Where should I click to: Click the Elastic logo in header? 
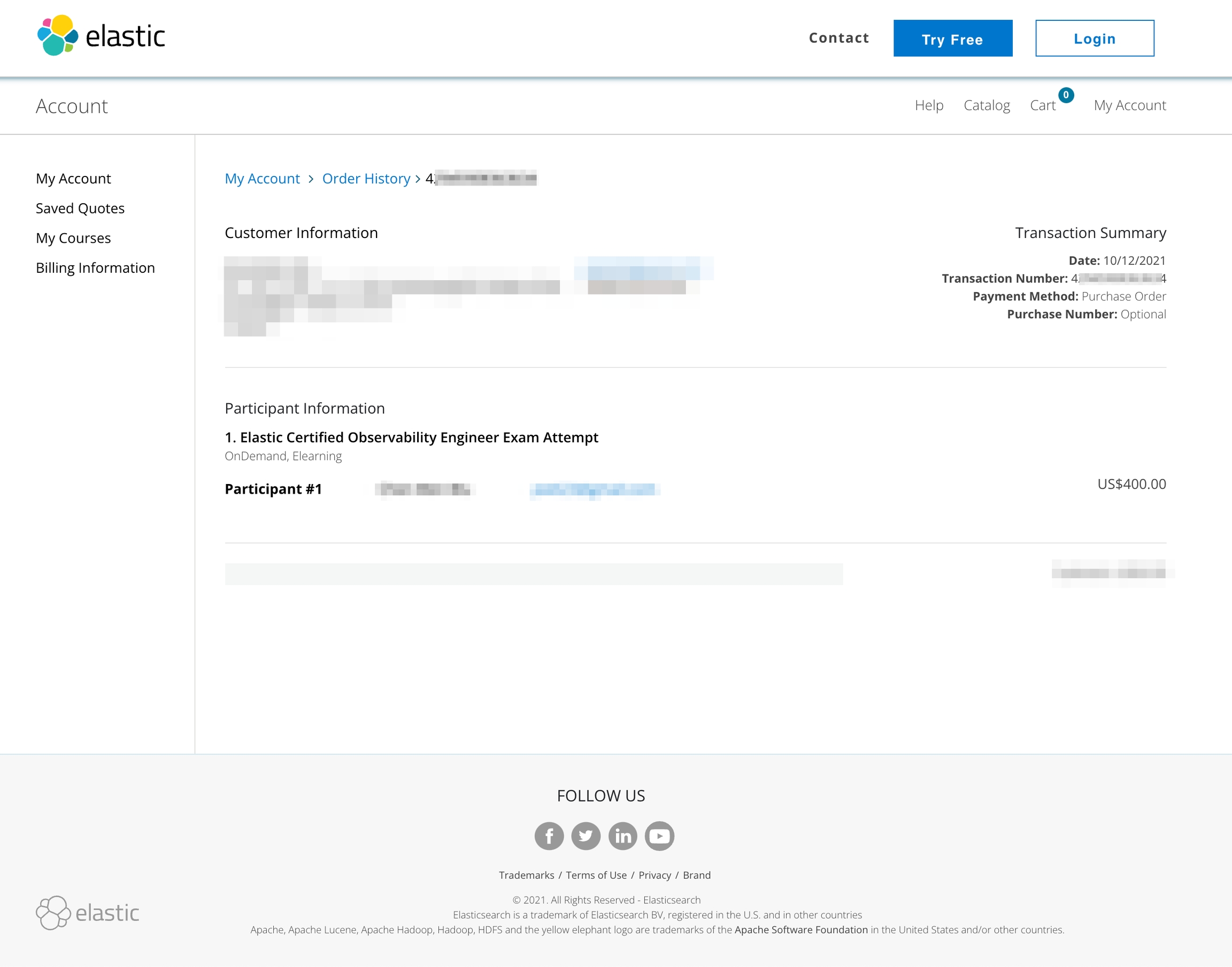101,36
